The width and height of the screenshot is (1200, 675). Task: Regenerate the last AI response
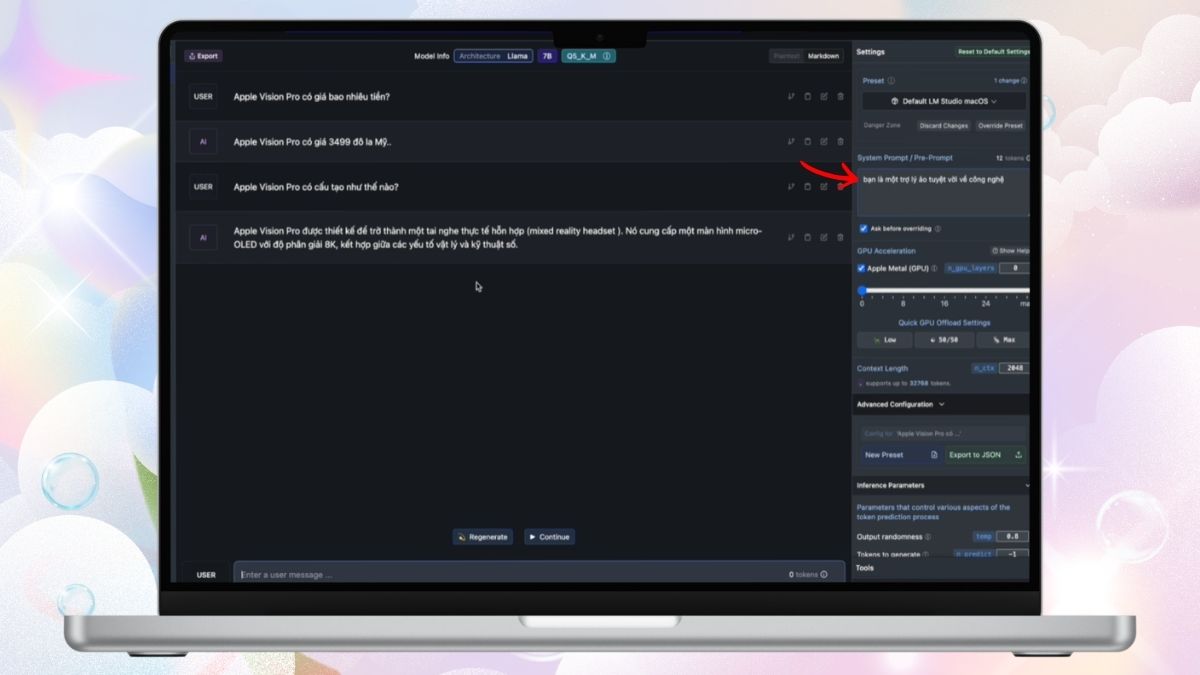(x=484, y=537)
